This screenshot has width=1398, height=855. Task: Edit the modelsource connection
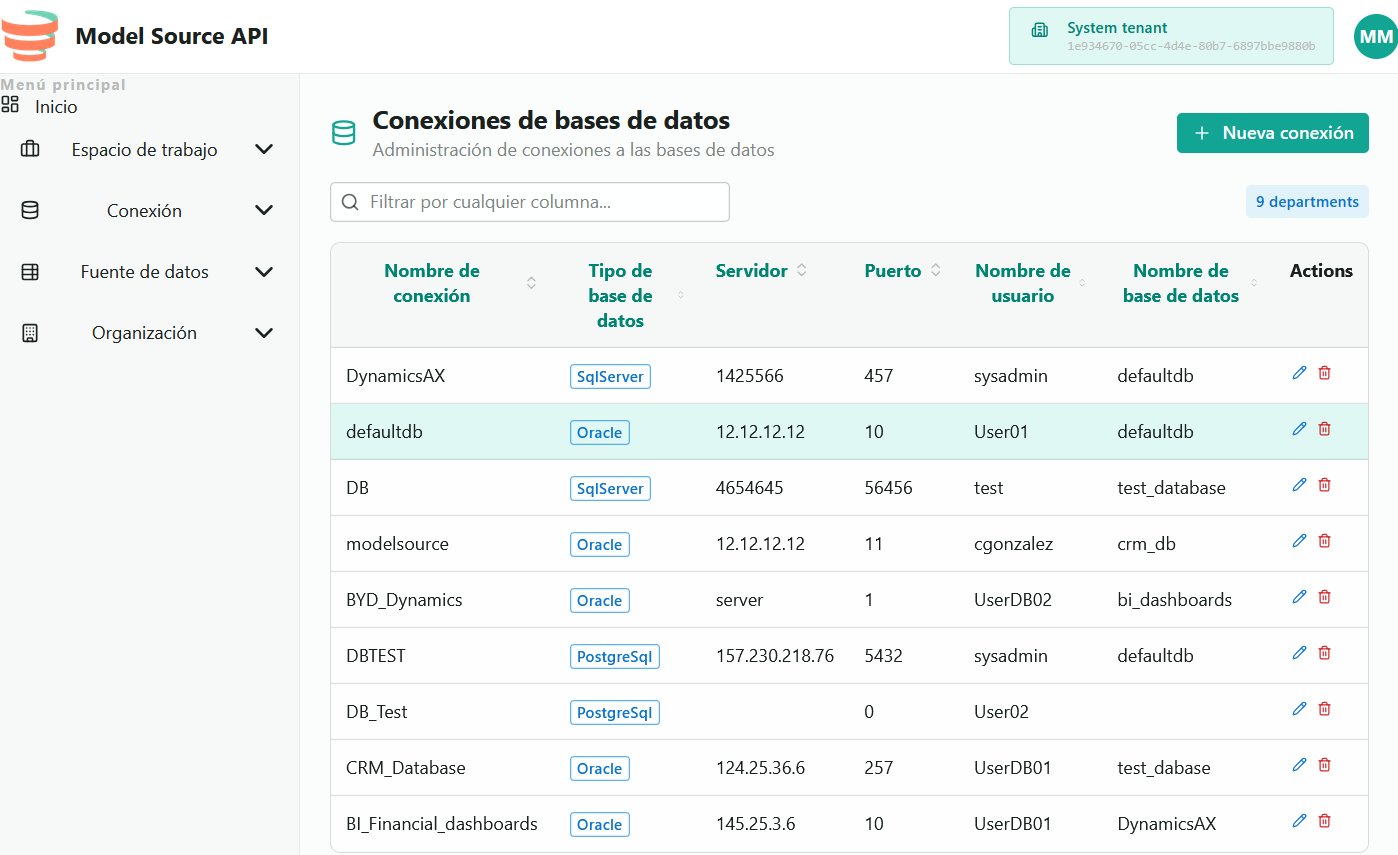tap(1299, 541)
